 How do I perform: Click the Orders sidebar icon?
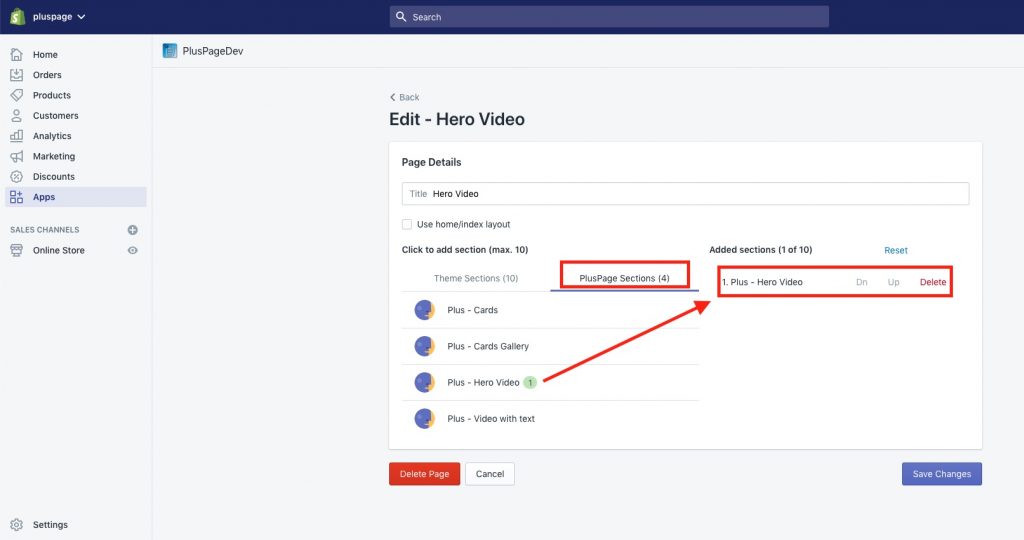17,74
